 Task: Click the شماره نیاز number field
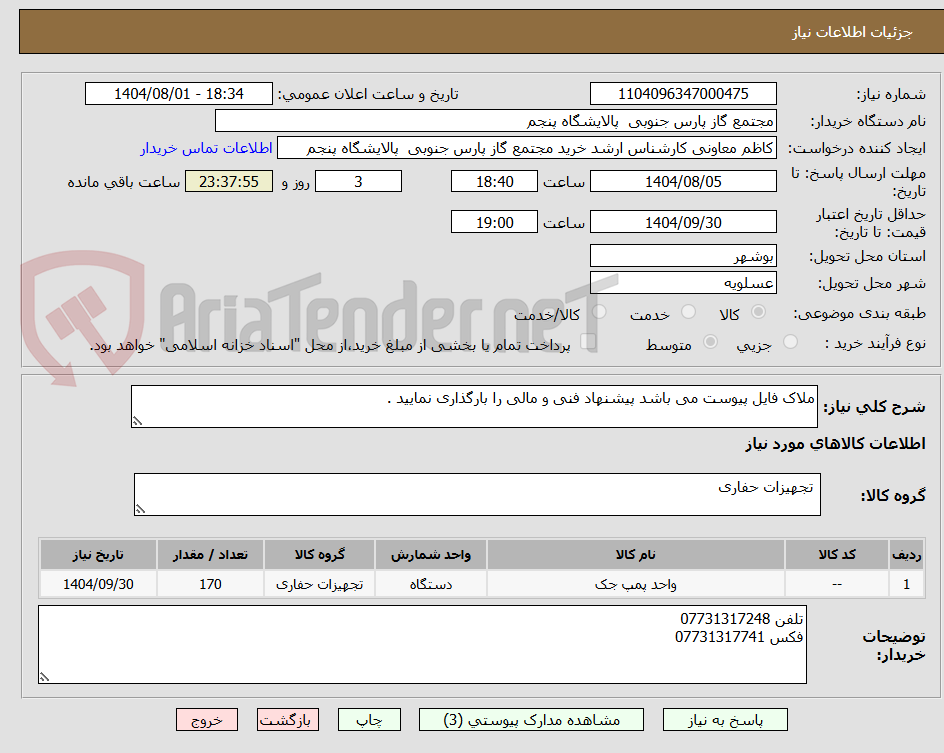[683, 93]
